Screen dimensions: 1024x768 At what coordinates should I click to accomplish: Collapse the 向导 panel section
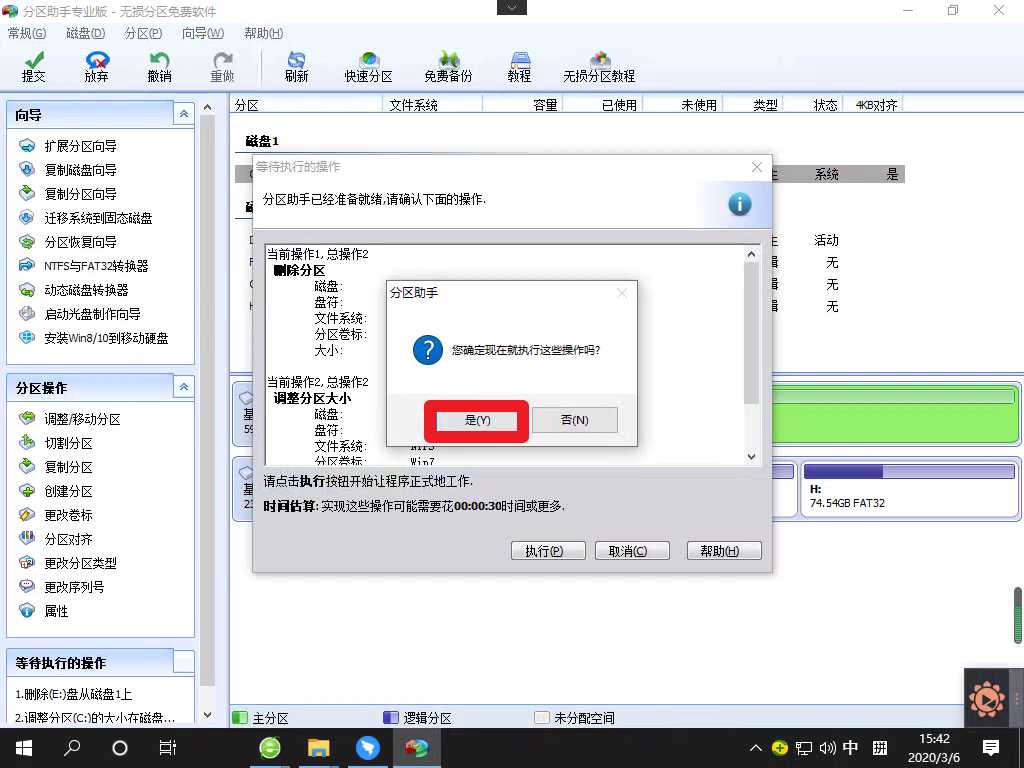point(183,115)
